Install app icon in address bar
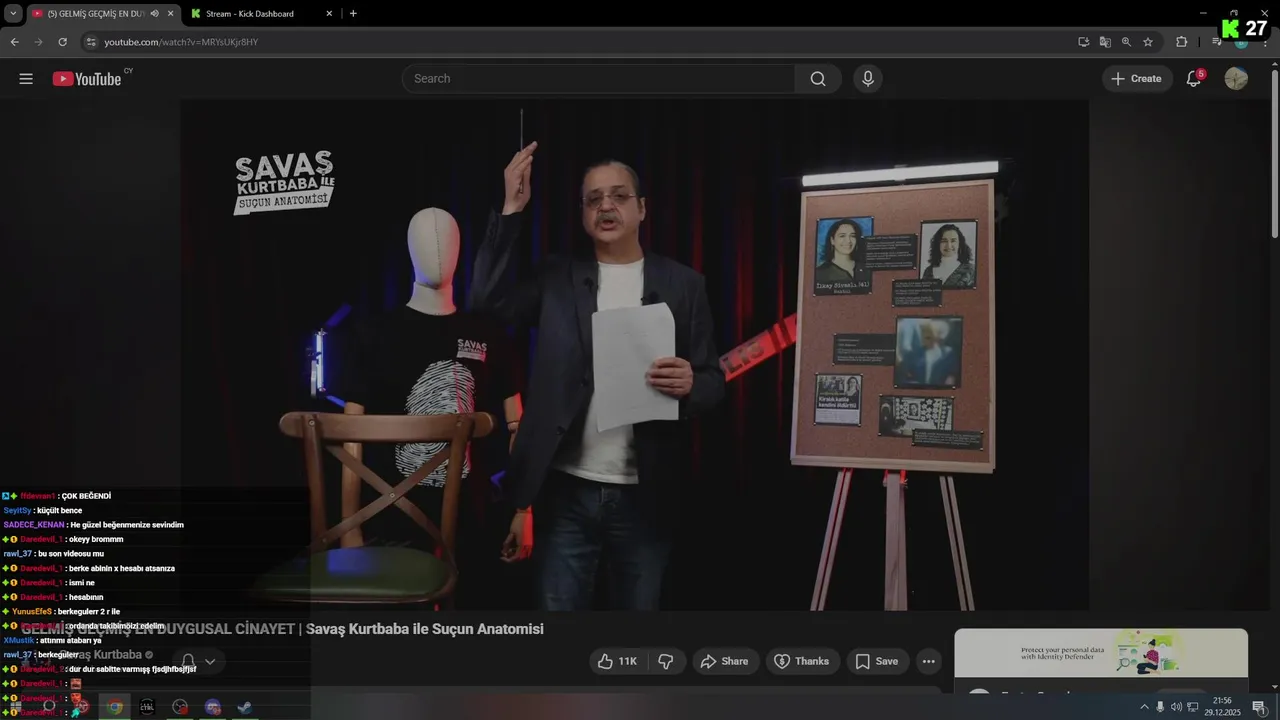The width and height of the screenshot is (1280, 720). 1083,42
